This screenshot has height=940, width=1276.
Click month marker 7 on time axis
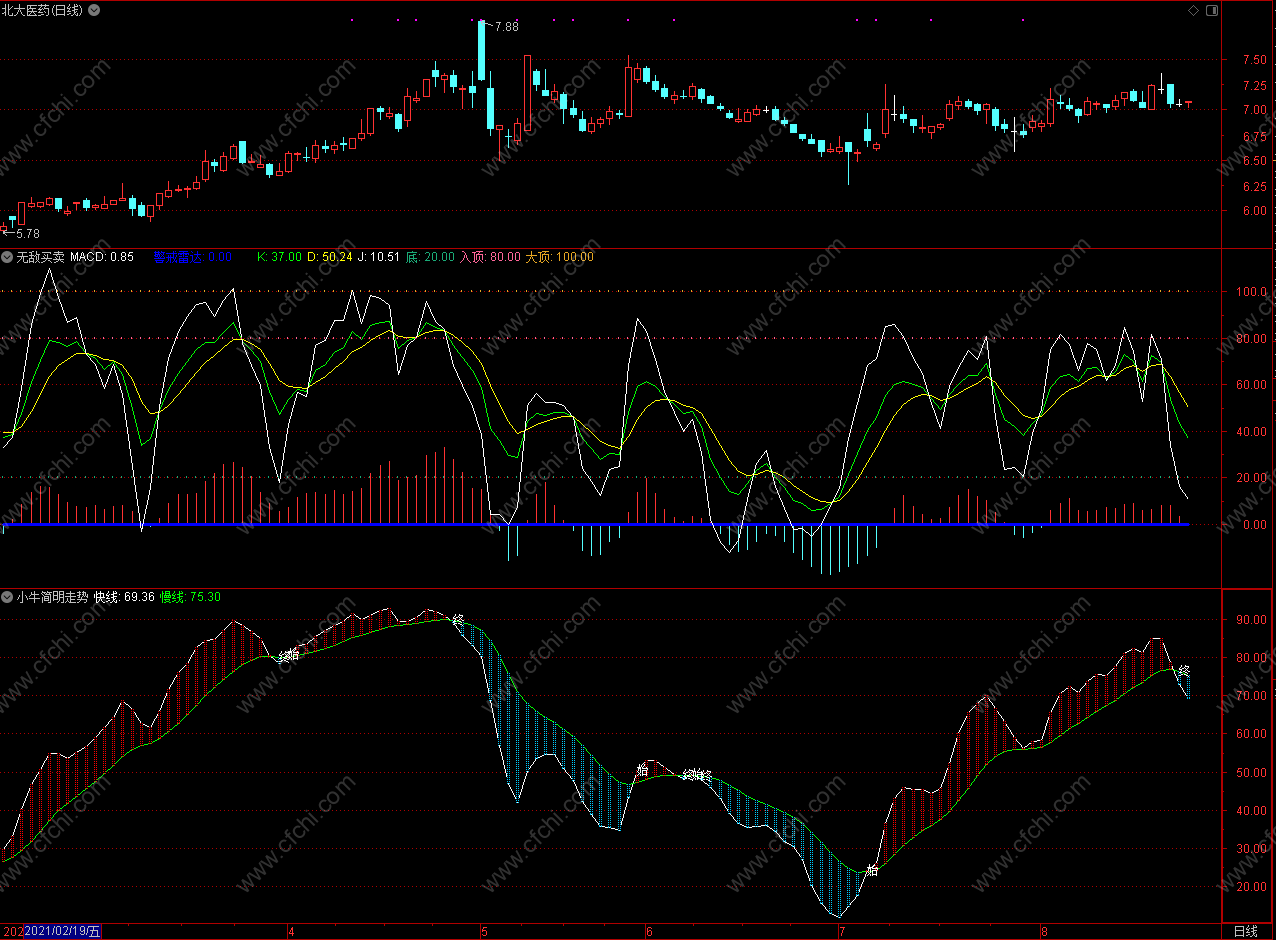coord(840,931)
